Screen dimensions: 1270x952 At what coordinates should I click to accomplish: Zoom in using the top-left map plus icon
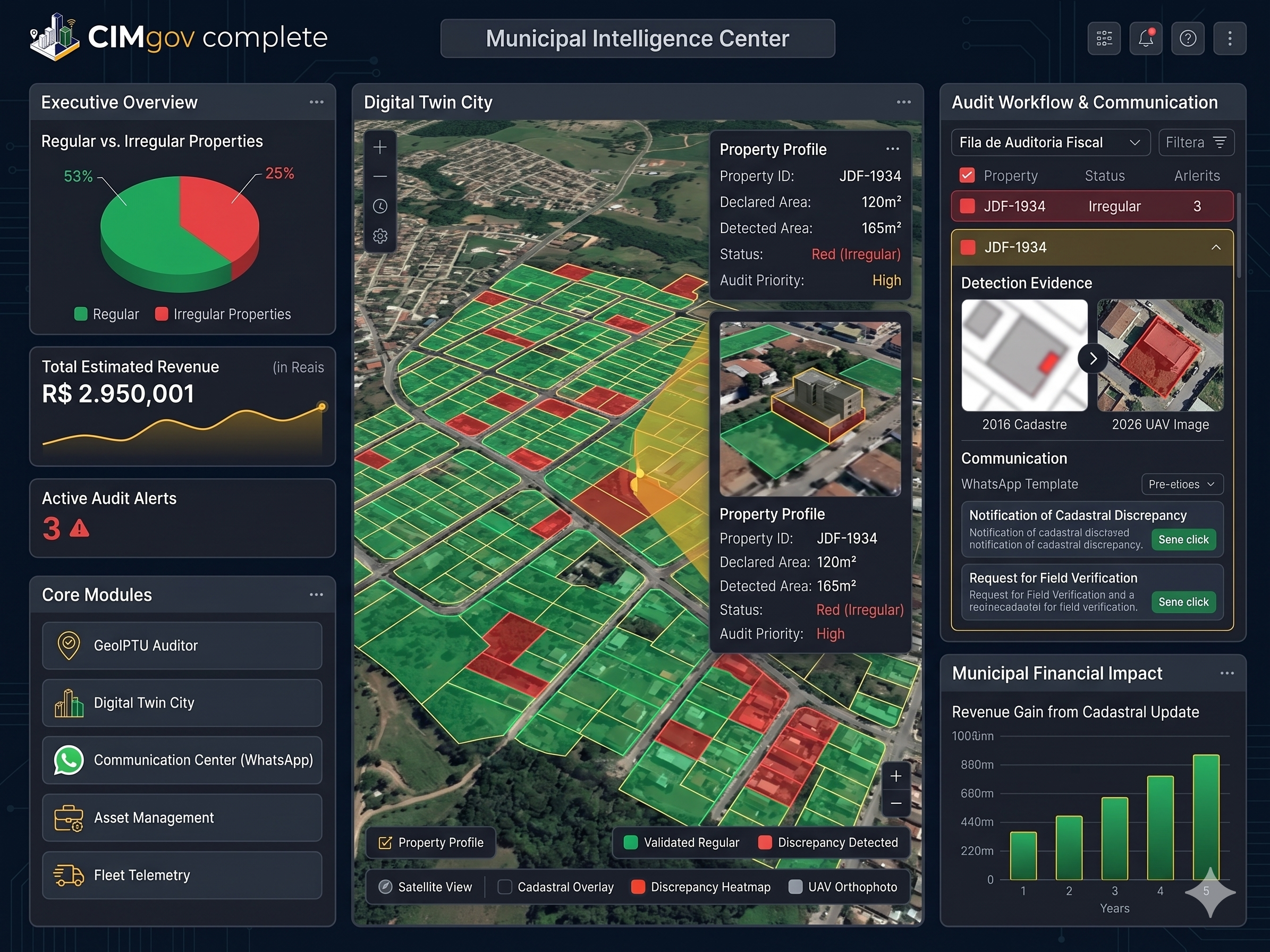[380, 148]
